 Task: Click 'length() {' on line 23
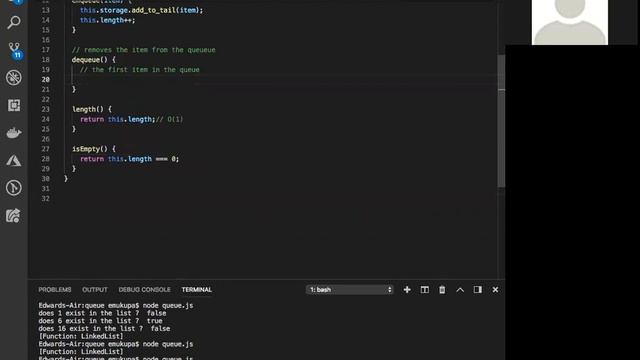pos(92,109)
